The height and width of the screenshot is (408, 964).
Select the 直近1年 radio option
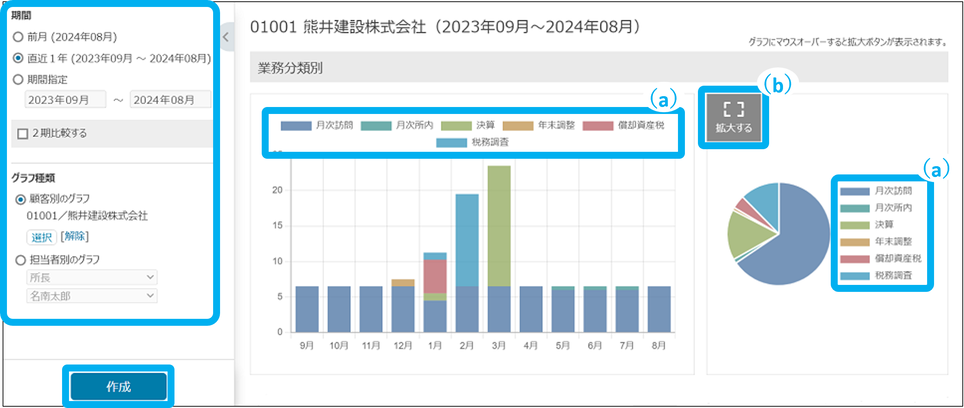point(18,58)
